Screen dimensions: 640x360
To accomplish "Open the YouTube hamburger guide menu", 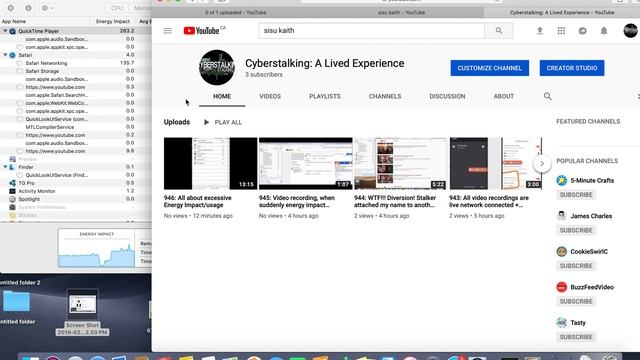I will coord(167,31).
